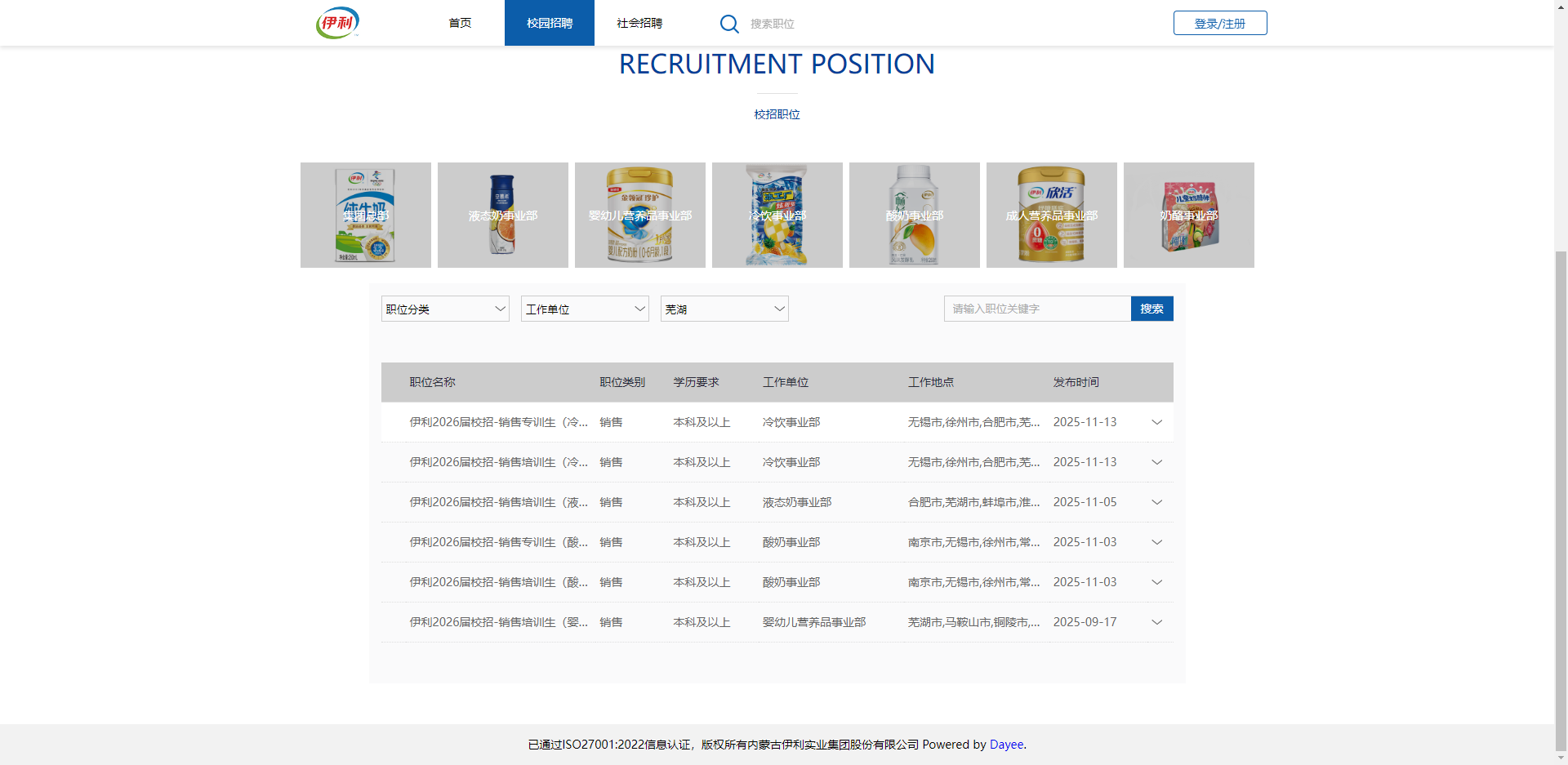Expand the 2025-09-17 job row chevron

1156,622
